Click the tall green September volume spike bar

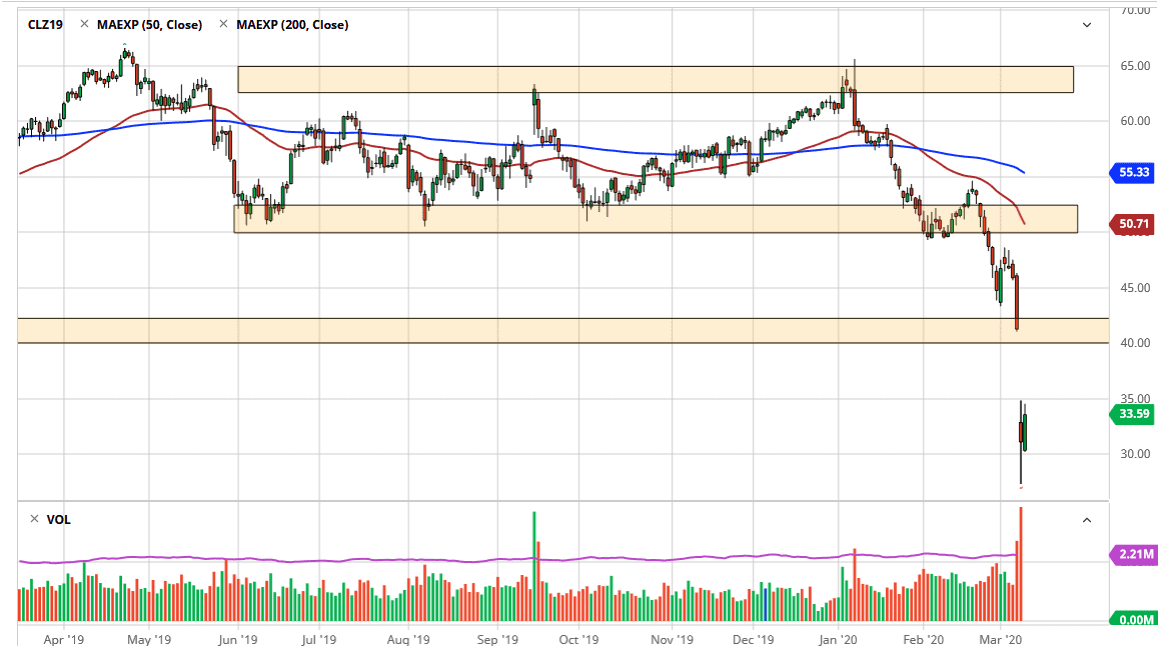[x=534, y=566]
